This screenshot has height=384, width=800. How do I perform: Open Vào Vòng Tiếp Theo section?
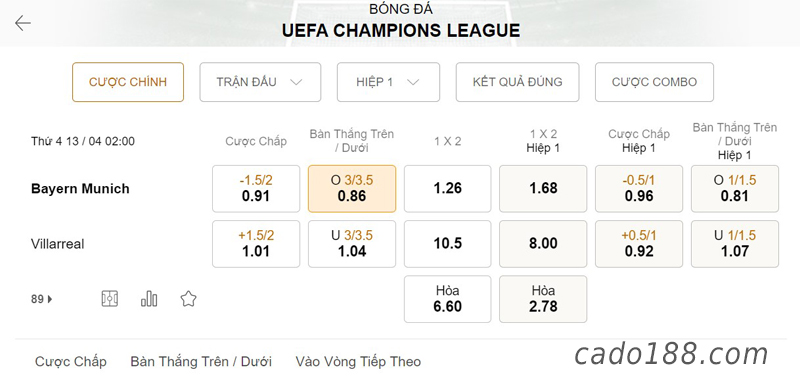point(358,362)
